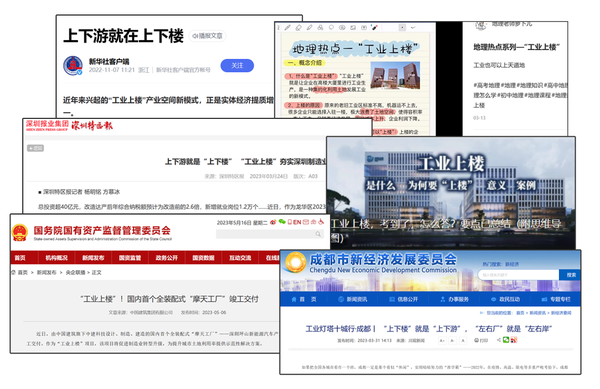
Task: Click the gray 返回 back button in Shenzhen paper
Action: (x=35, y=148)
